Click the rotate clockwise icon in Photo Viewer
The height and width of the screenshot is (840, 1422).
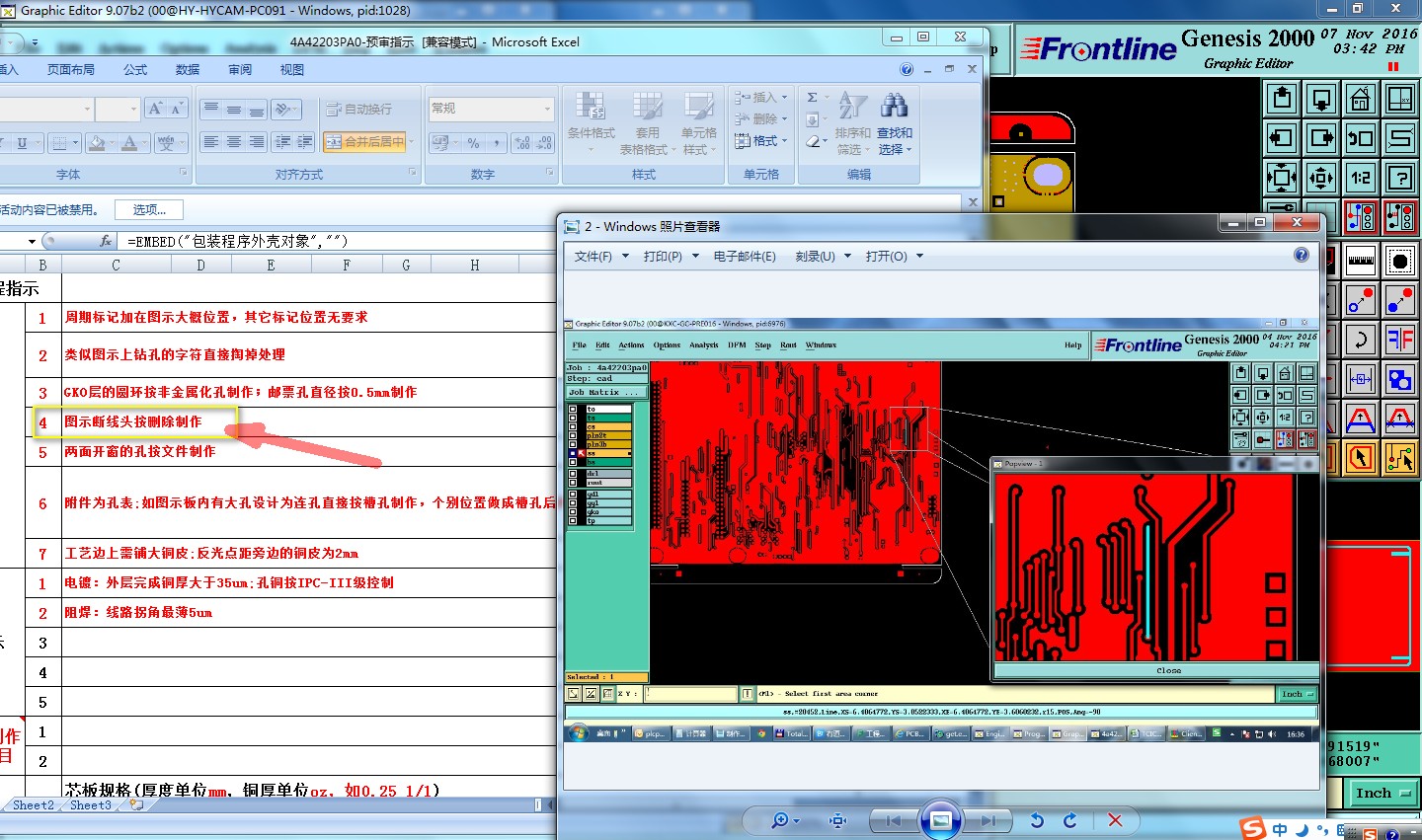[x=1070, y=820]
